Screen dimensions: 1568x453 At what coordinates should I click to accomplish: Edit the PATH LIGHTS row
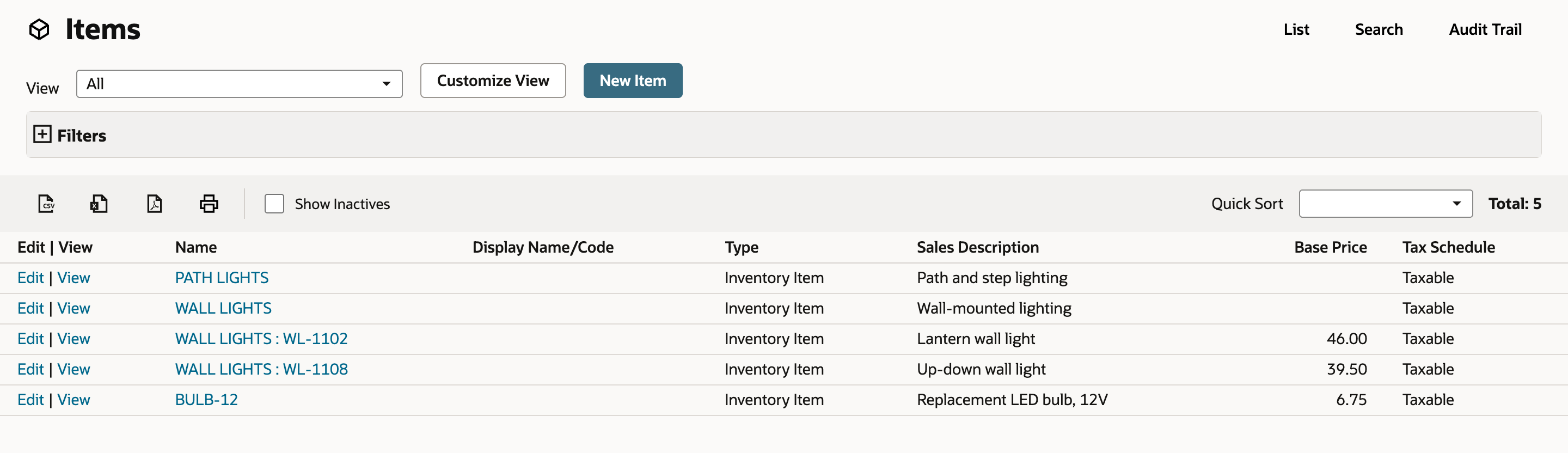point(30,278)
